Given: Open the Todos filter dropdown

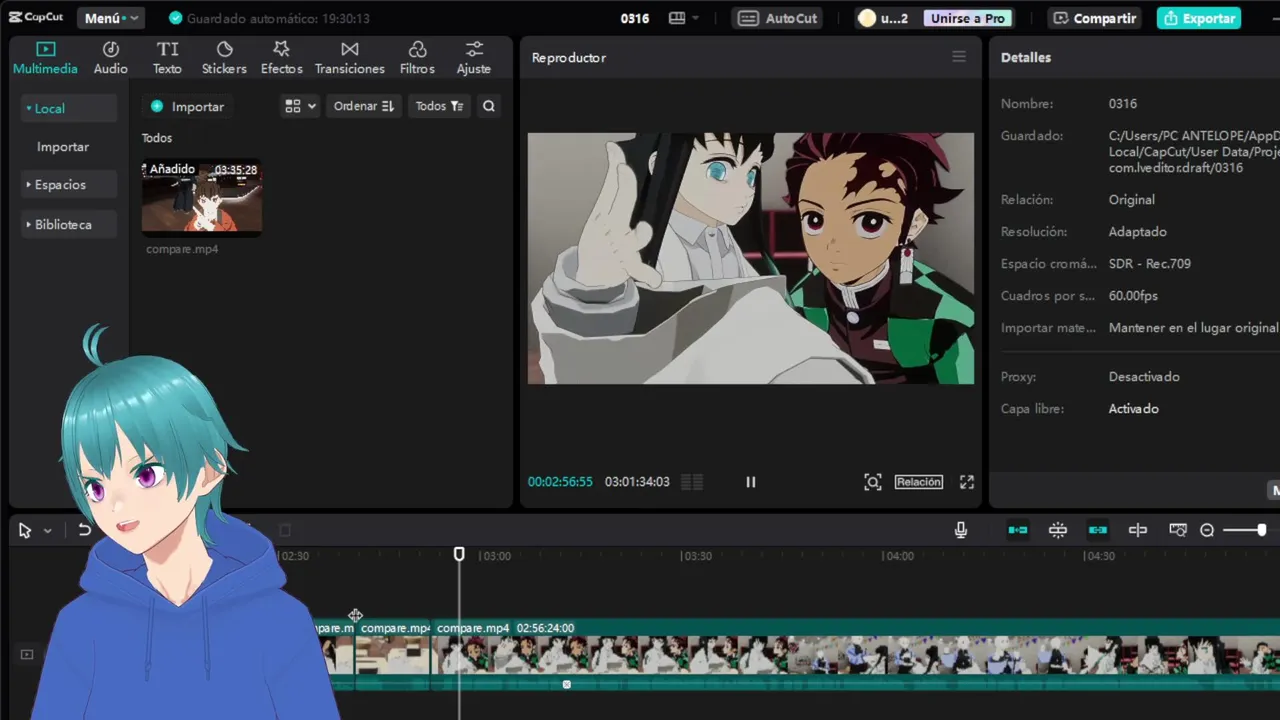Looking at the screenshot, I should click(439, 106).
